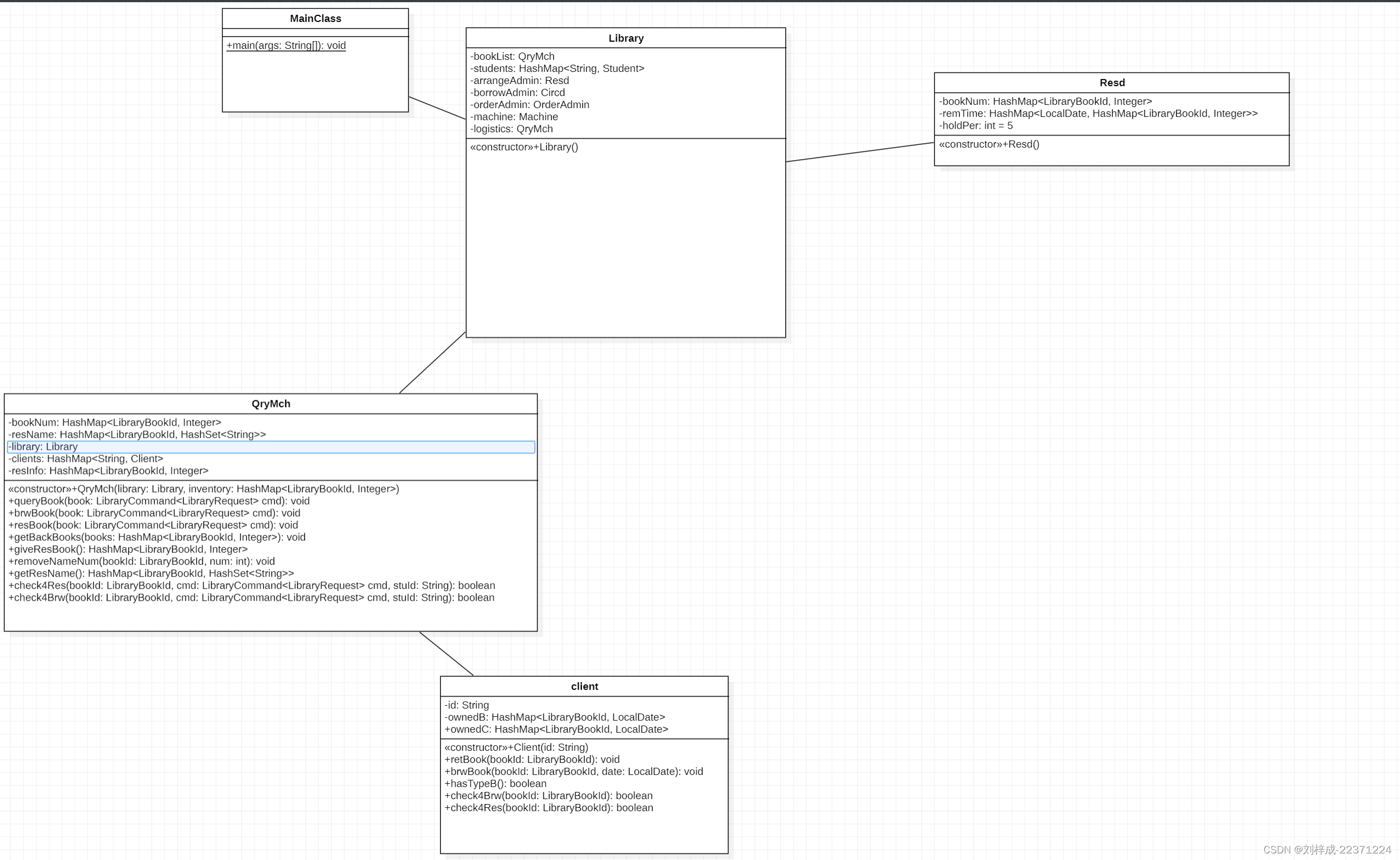Click the +giveResBook() method
Screen dimensions: 1400x860
coord(128,550)
